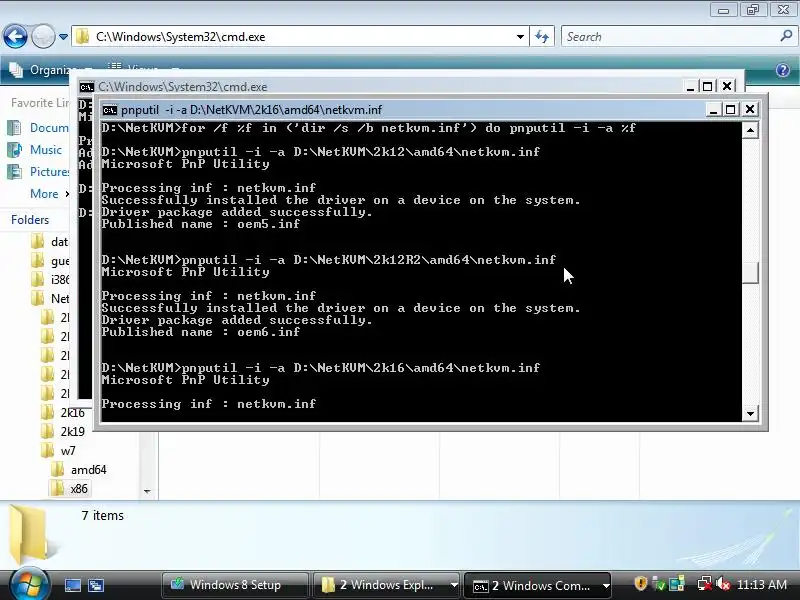Screen dimensions: 800x600
Task: Click the Refresh button beside address bar
Action: tap(542, 37)
